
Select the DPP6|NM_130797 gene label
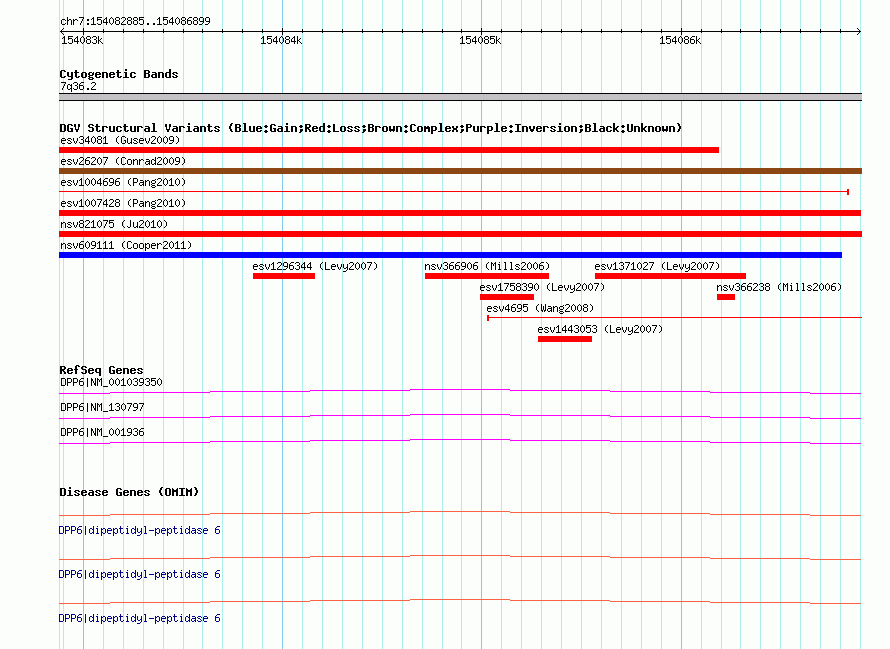pyautogui.click(x=102, y=407)
